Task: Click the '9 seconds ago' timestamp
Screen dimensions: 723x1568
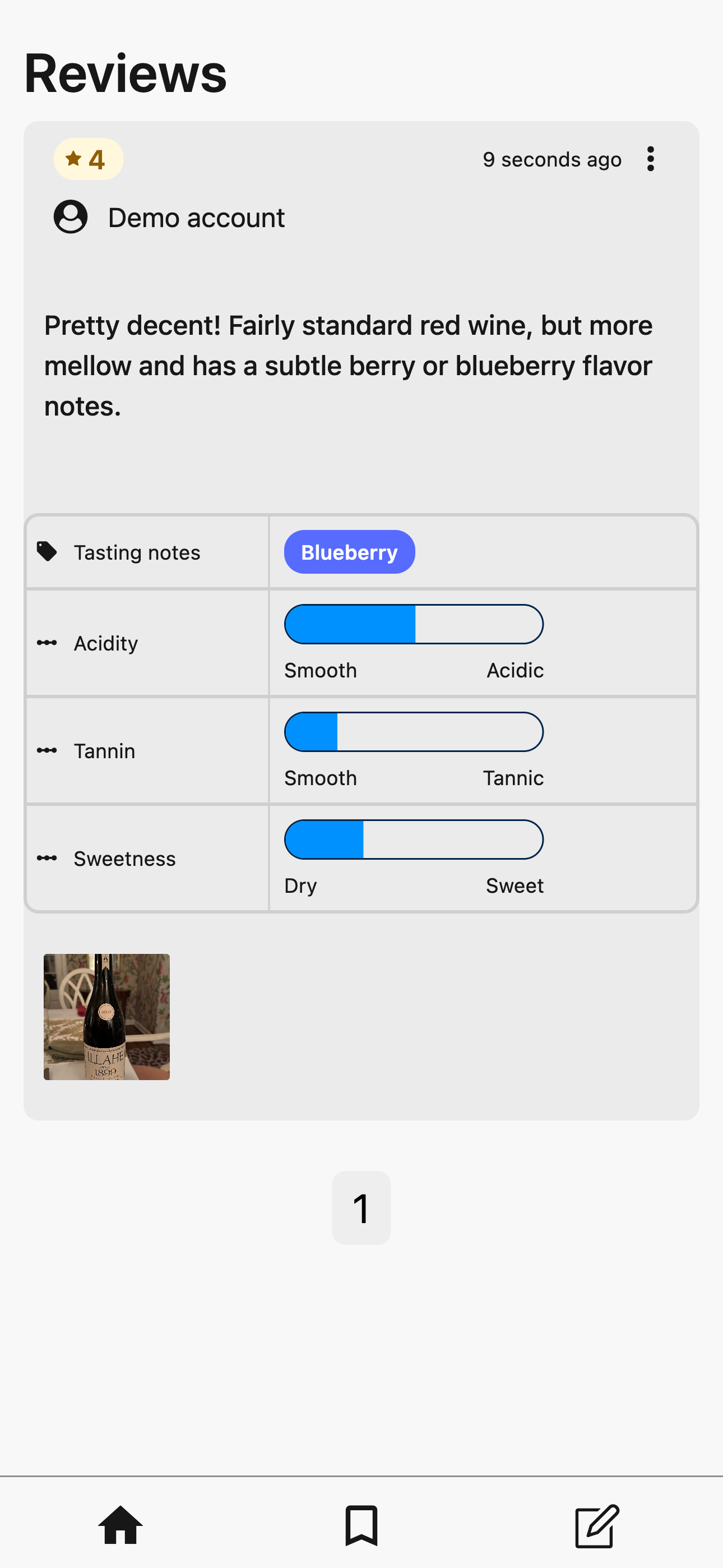Action: point(552,159)
